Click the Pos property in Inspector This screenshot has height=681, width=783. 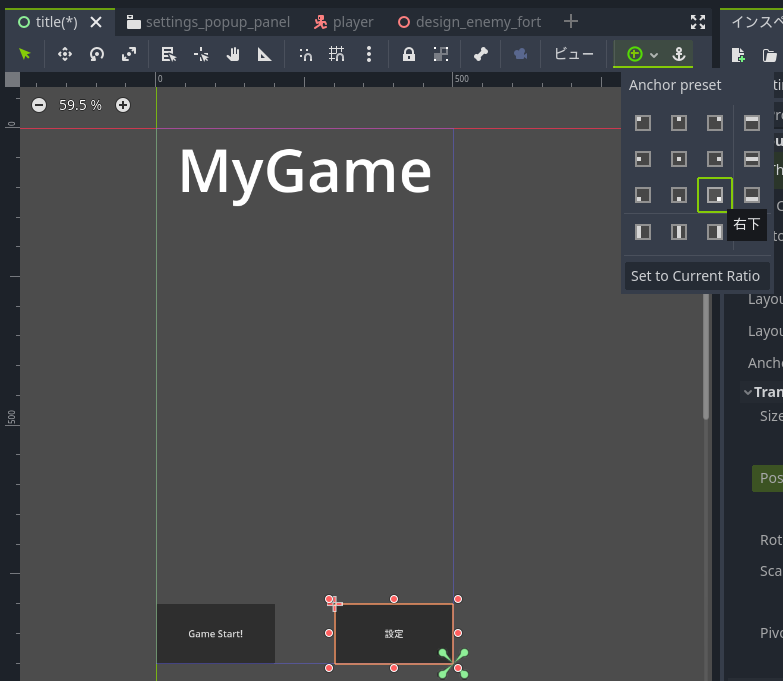coord(768,478)
